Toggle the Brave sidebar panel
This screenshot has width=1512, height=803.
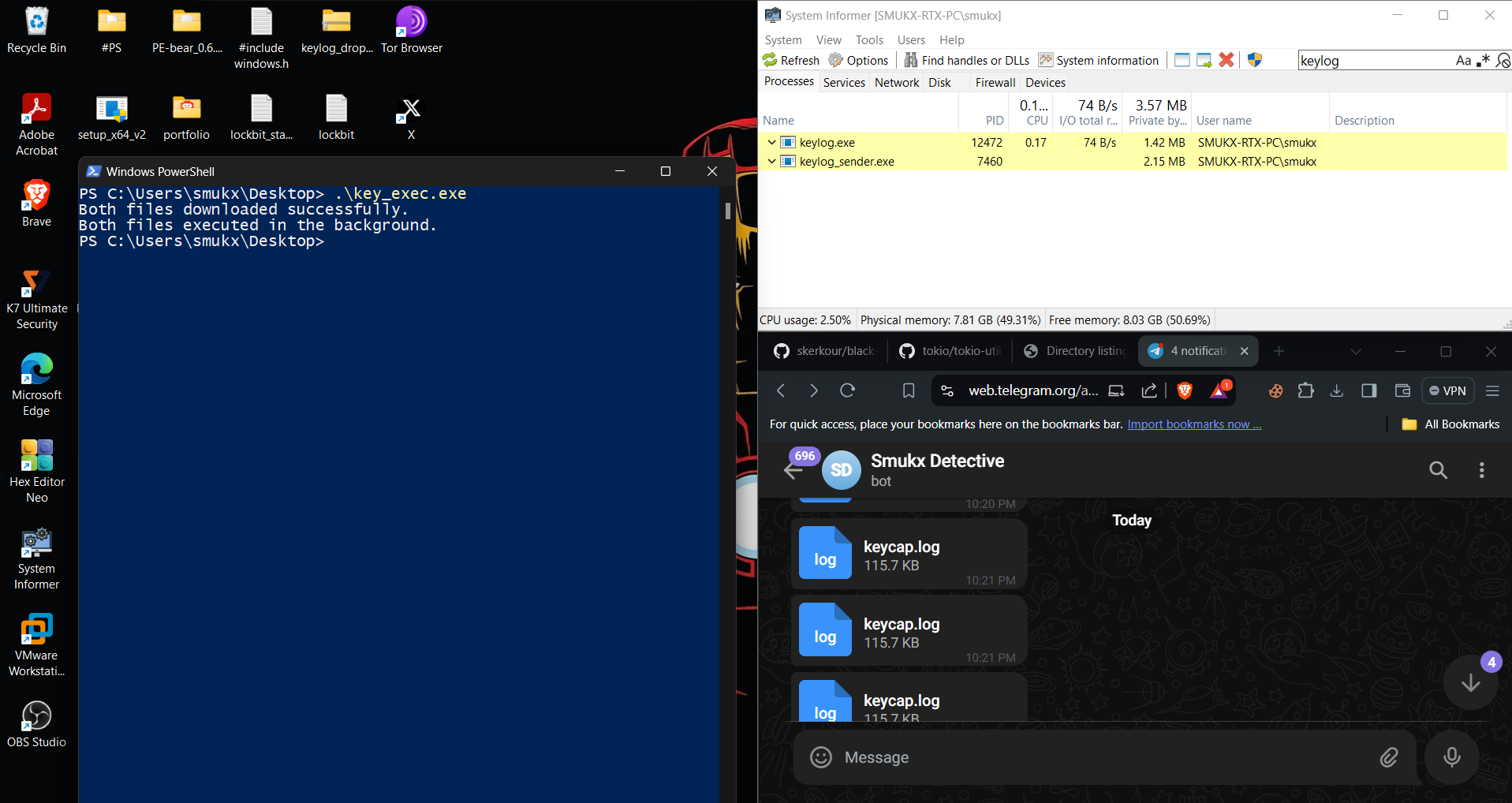point(1369,390)
